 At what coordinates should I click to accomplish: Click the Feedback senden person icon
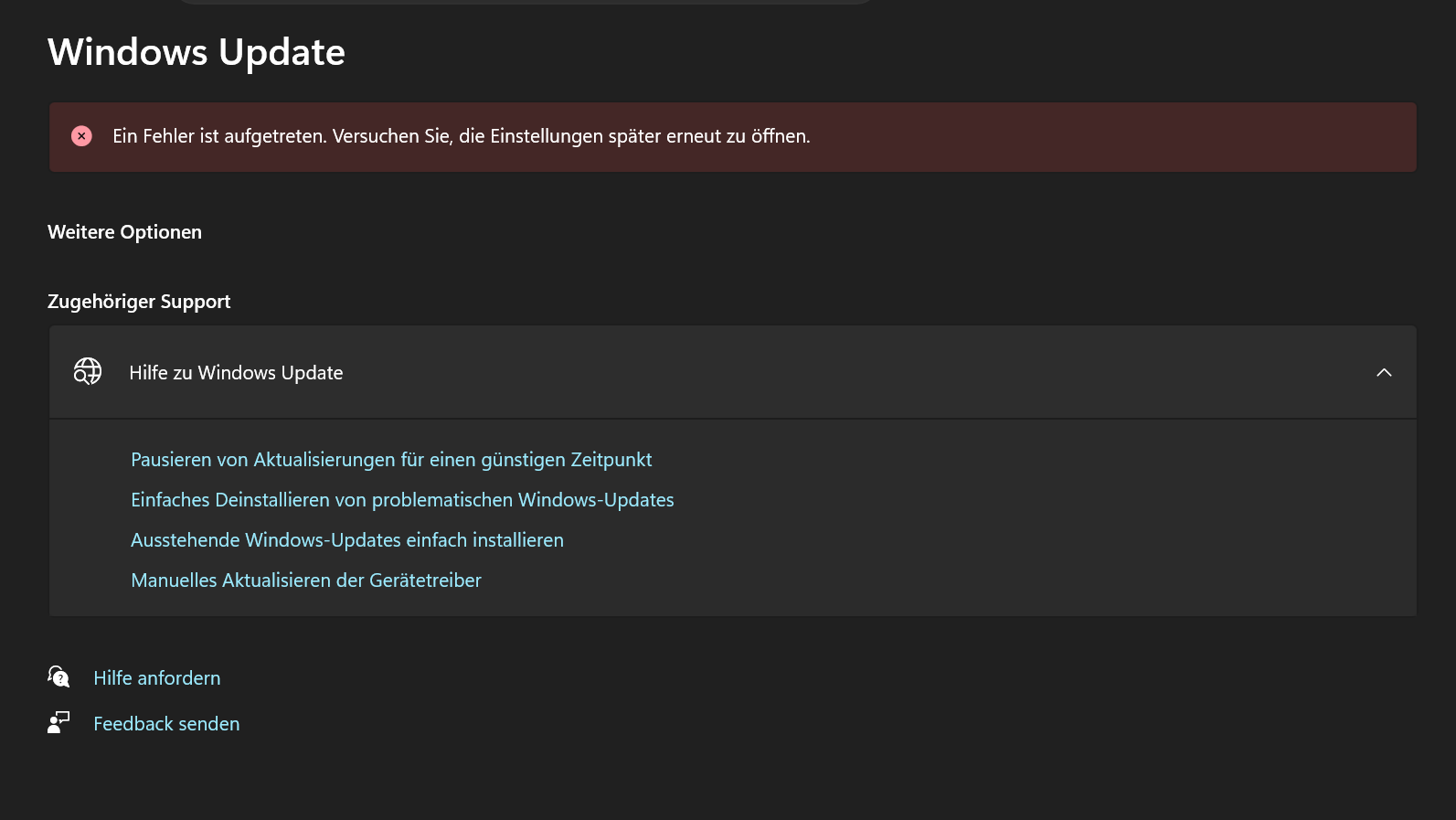tap(58, 723)
